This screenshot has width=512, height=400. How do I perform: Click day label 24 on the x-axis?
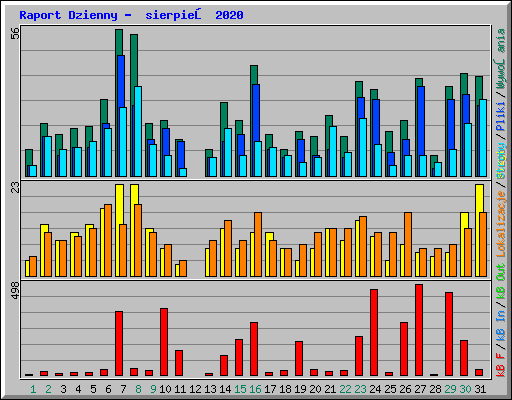click(x=375, y=389)
